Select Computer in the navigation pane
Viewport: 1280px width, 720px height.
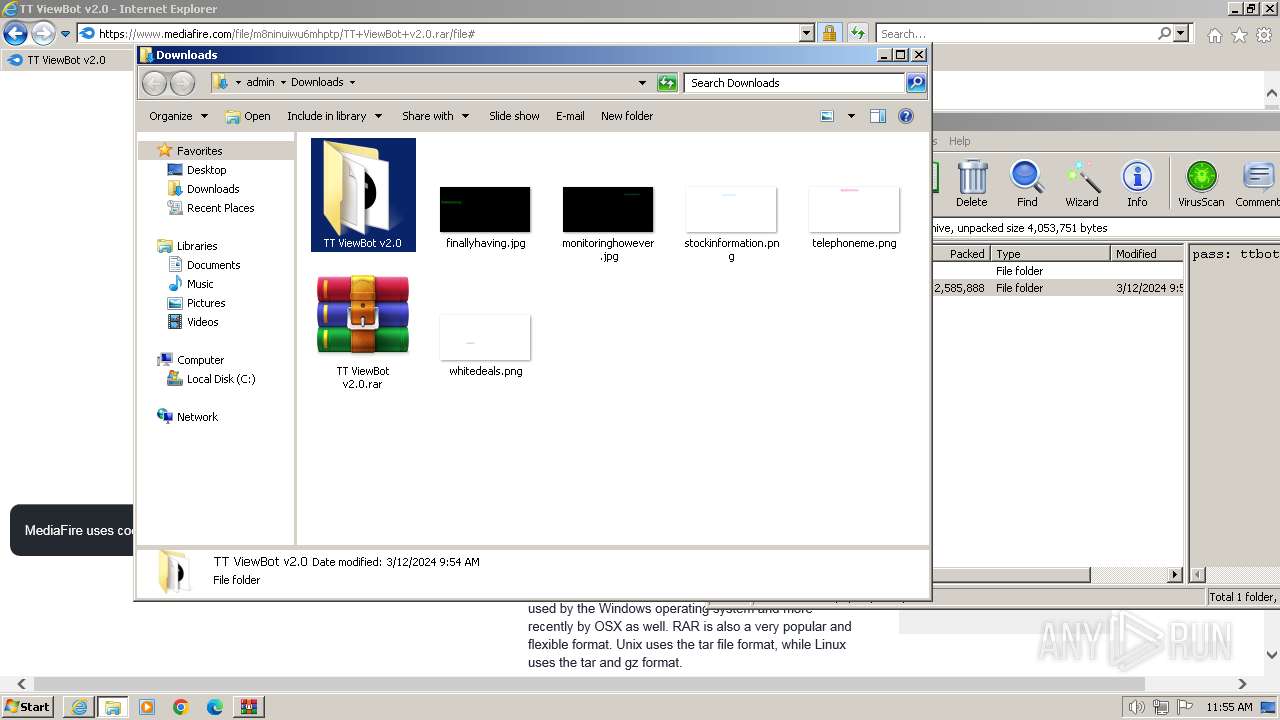tap(200, 360)
